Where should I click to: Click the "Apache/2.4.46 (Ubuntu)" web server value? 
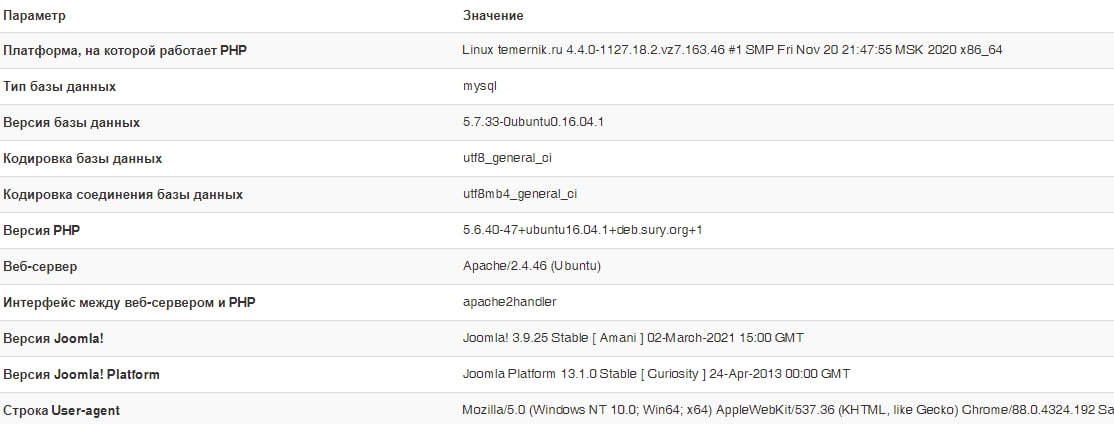pyautogui.click(x=531, y=267)
